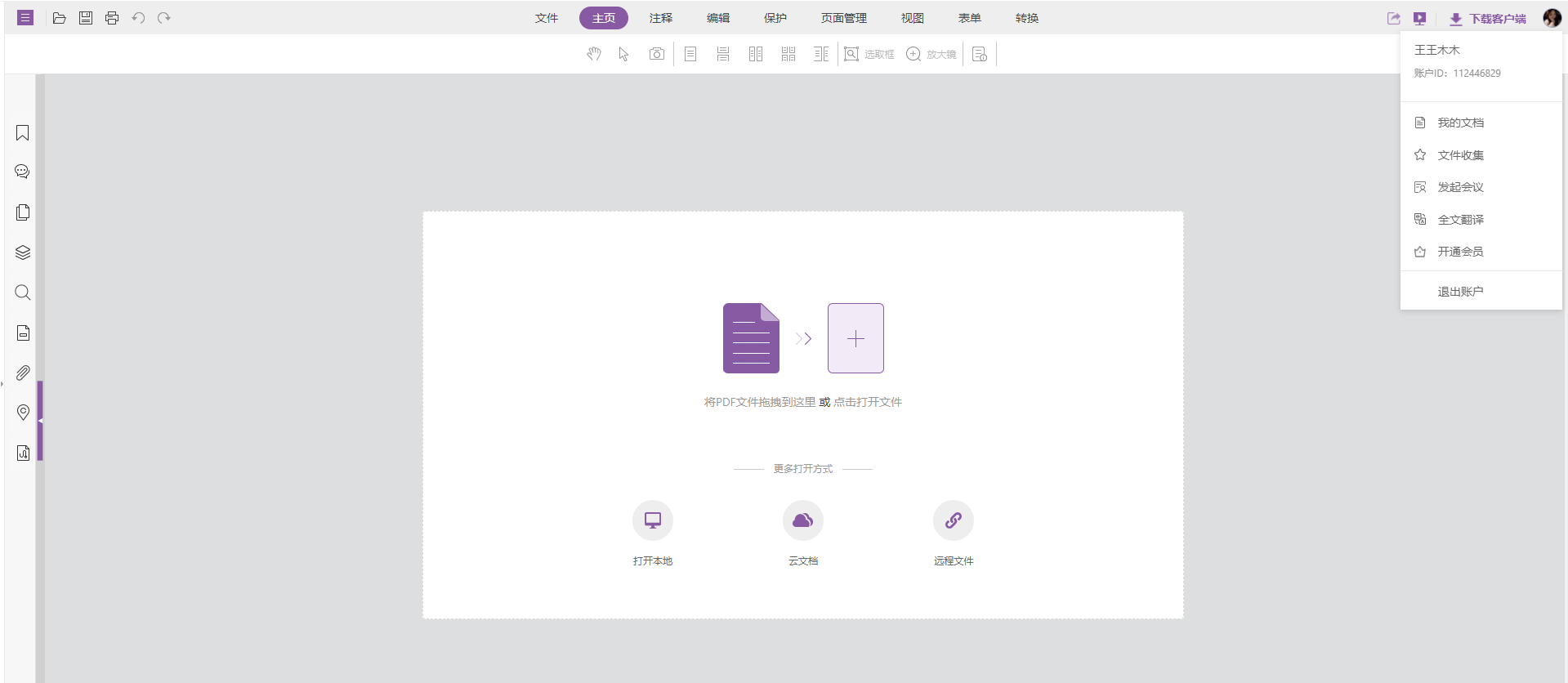This screenshot has height=683, width=1568.
Task: Click the 下载客户端 button
Action: [x=1488, y=18]
